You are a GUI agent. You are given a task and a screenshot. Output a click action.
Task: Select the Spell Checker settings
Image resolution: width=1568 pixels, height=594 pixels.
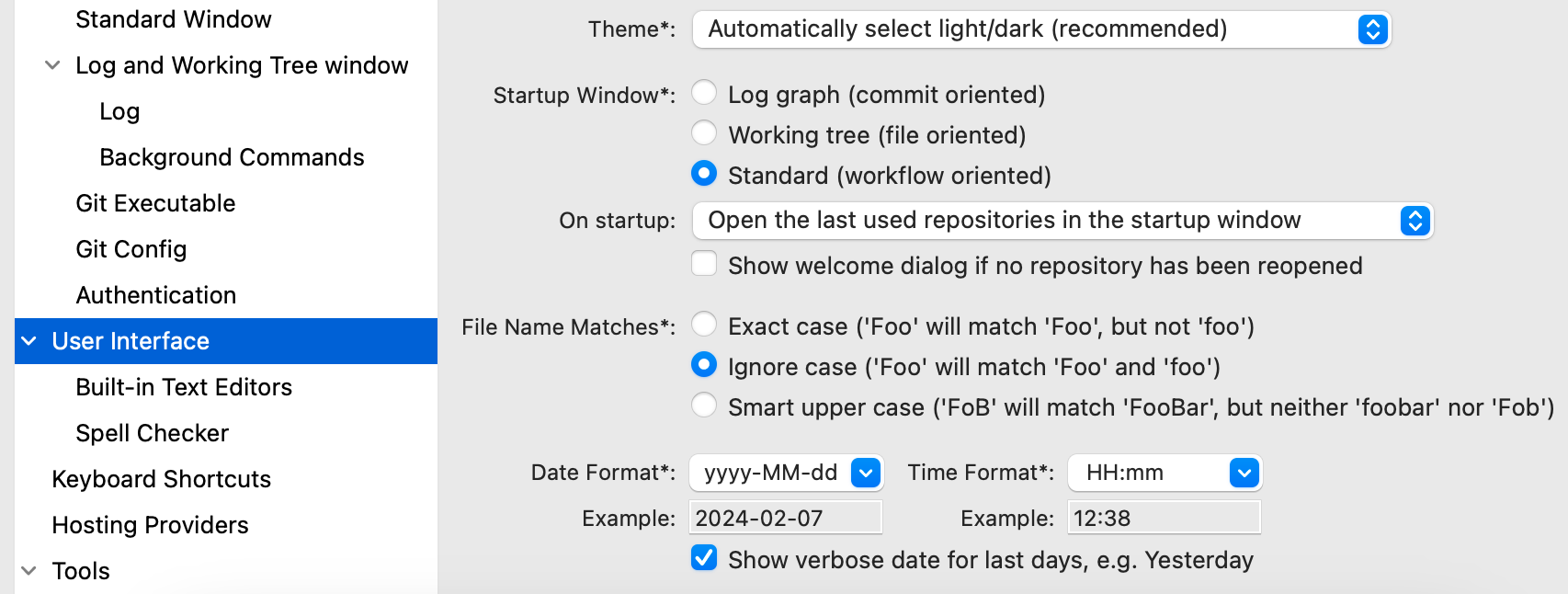[153, 432]
